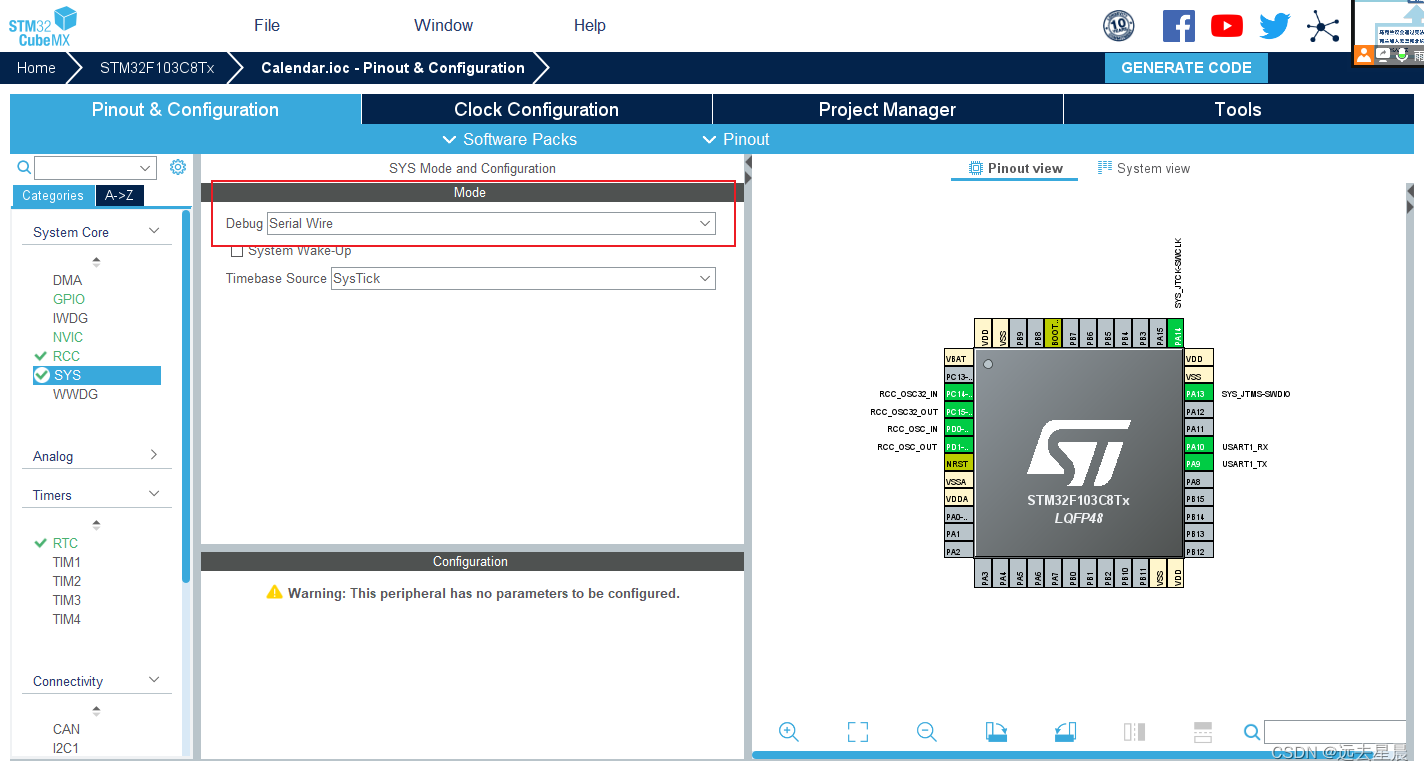Rotate the chip counterclockwise
Screen dimensions: 1424x771
pos(1065,731)
